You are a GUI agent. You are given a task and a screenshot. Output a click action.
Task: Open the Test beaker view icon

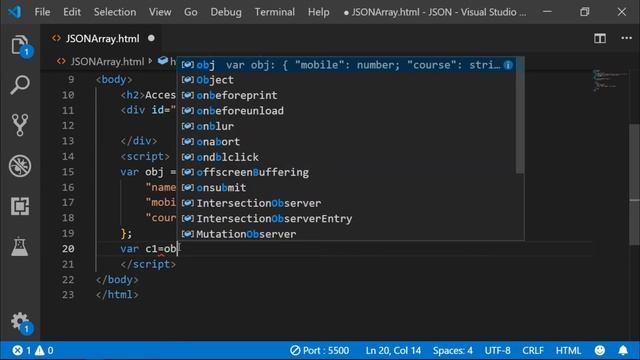pos(20,247)
